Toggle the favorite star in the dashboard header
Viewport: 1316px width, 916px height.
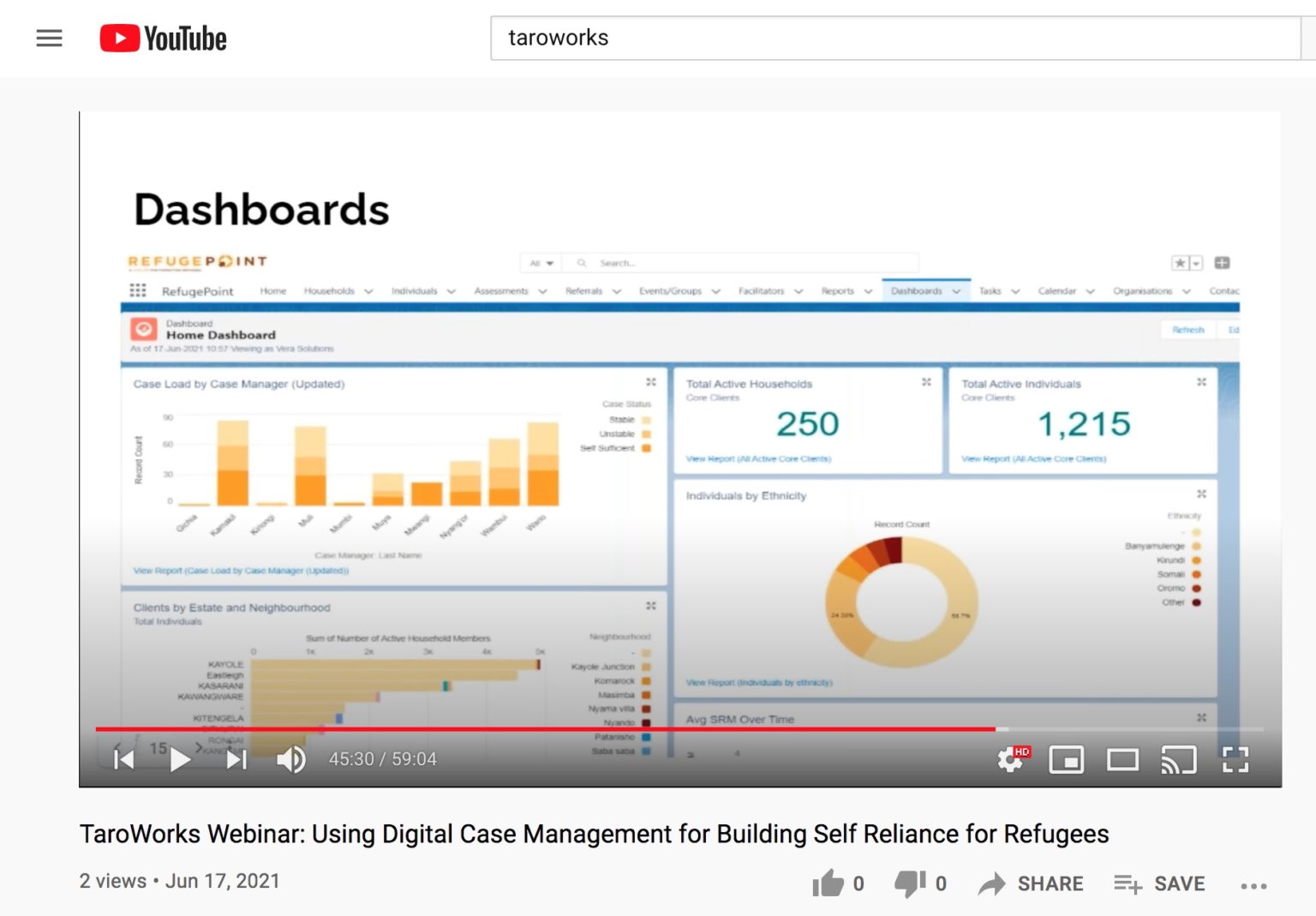tap(1180, 263)
